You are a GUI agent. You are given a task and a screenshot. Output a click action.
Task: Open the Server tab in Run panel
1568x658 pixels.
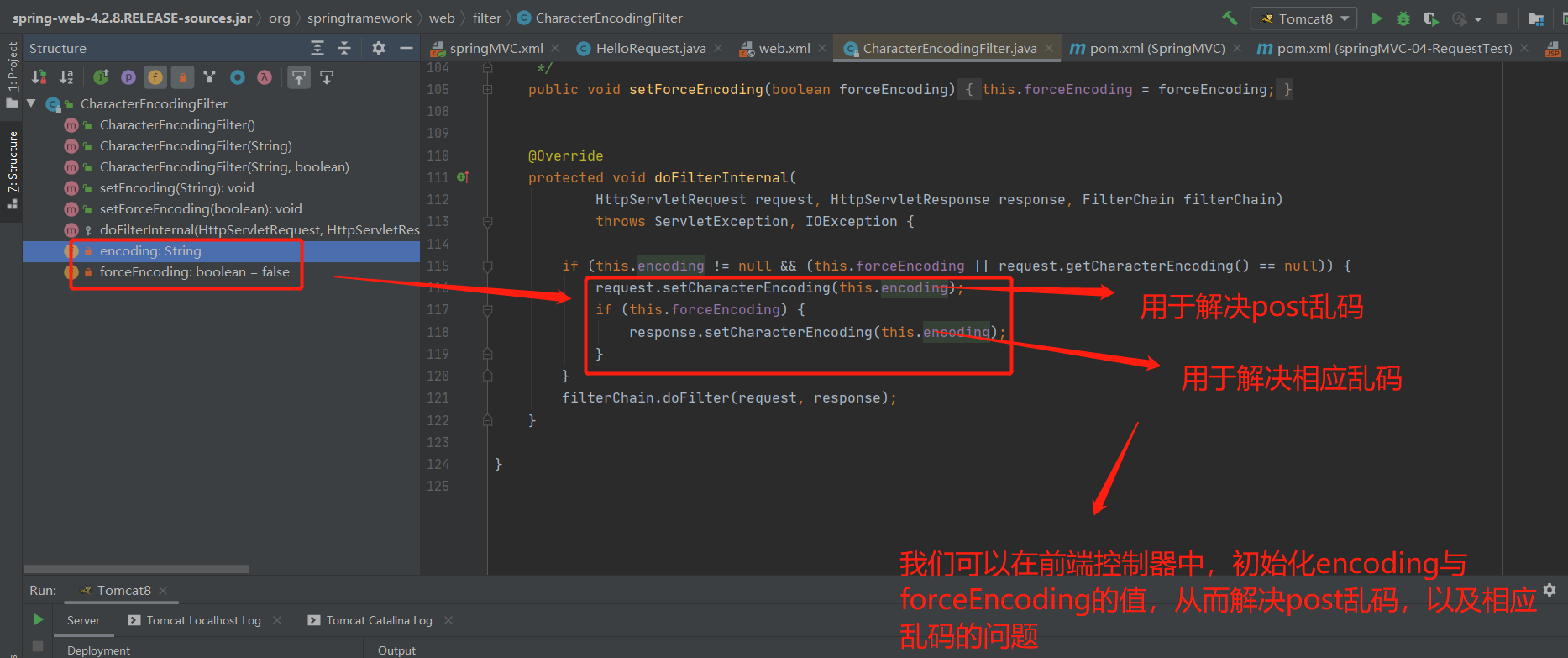pos(83,620)
